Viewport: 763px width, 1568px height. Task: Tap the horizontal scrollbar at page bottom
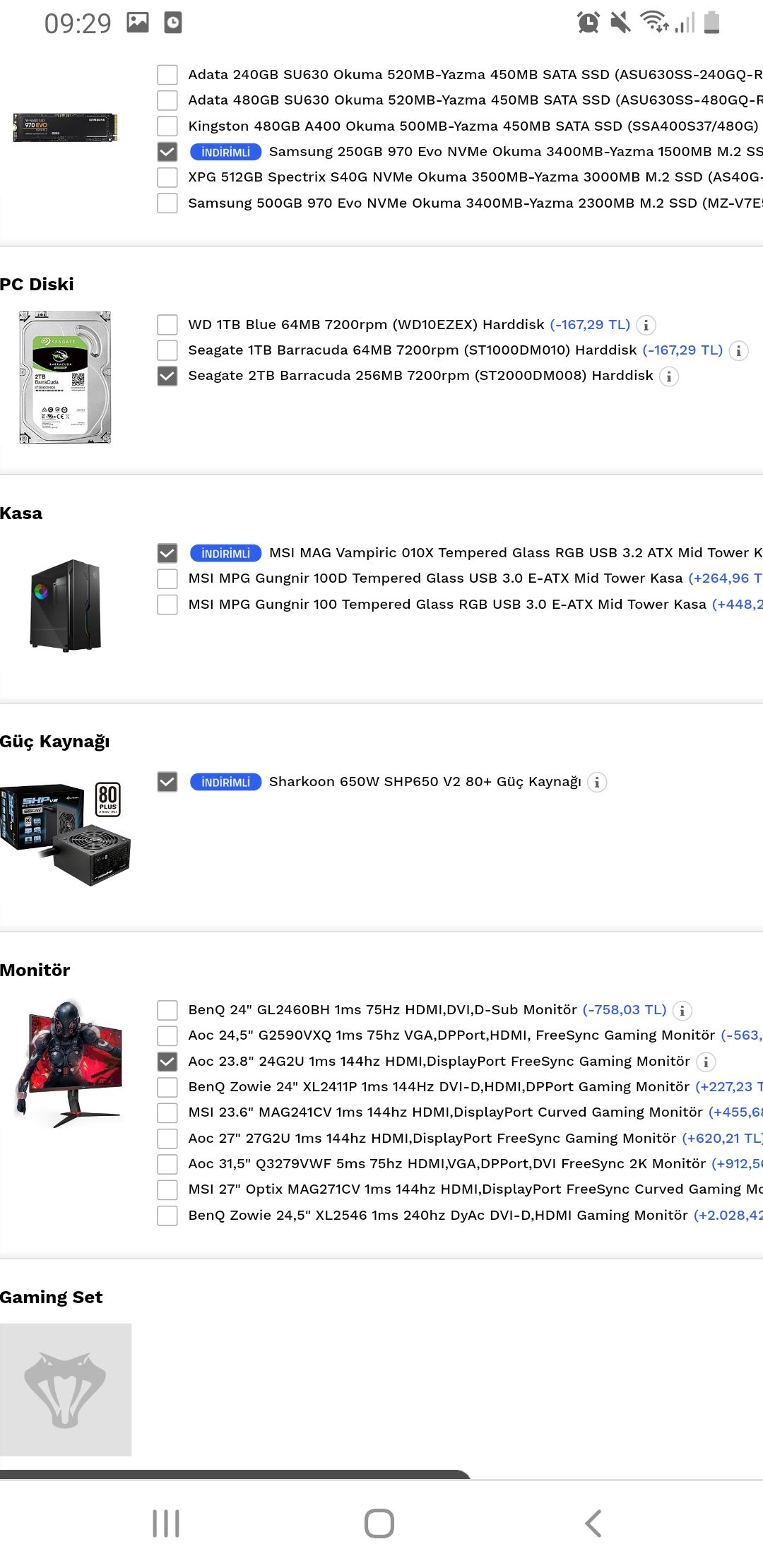(235, 1475)
